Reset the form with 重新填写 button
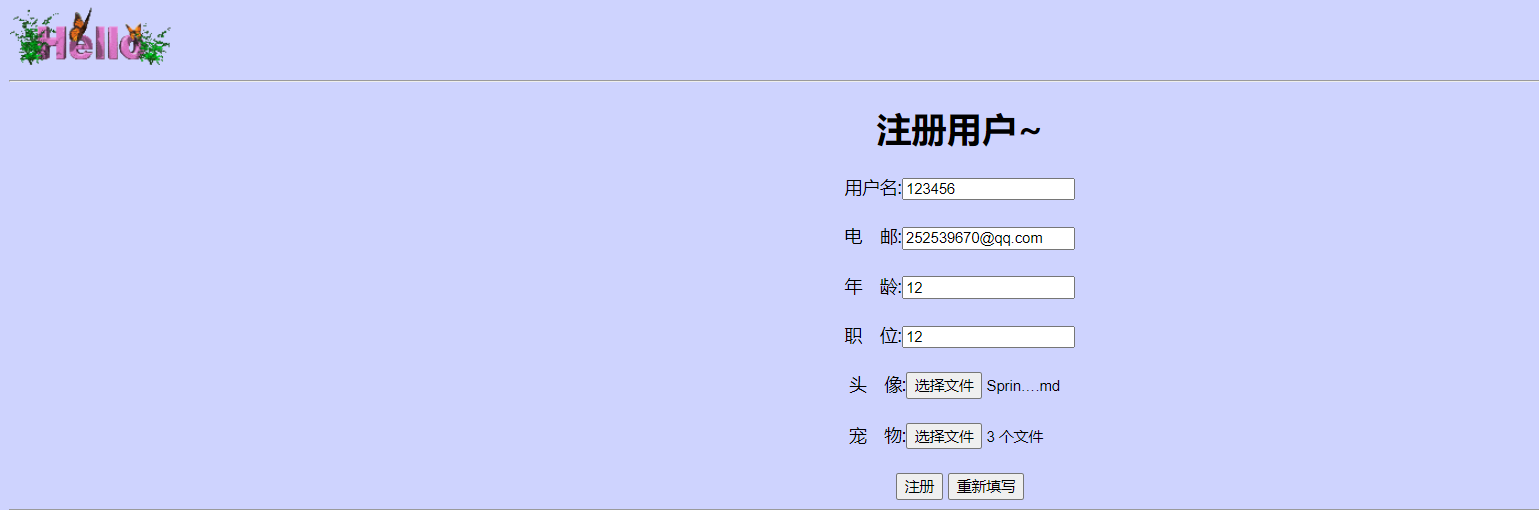 986,487
